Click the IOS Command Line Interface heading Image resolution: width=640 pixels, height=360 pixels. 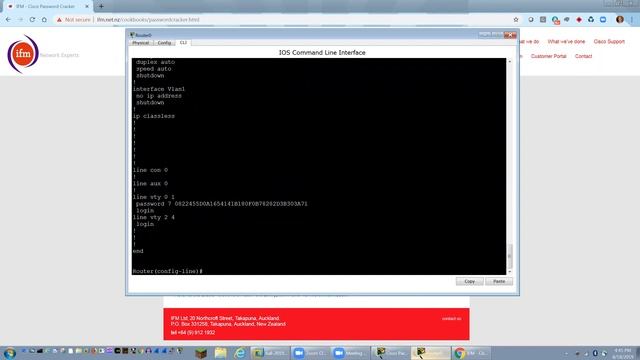tap(322, 53)
